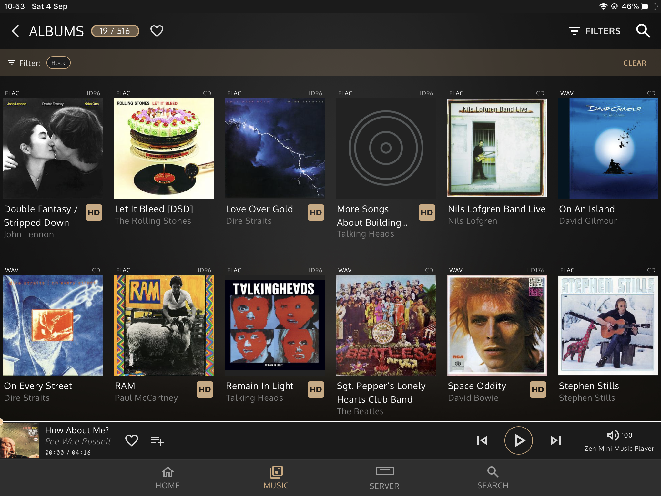661x496 pixels.
Task: Click now-playing title 'How About Me?'
Action: [x=77, y=430]
